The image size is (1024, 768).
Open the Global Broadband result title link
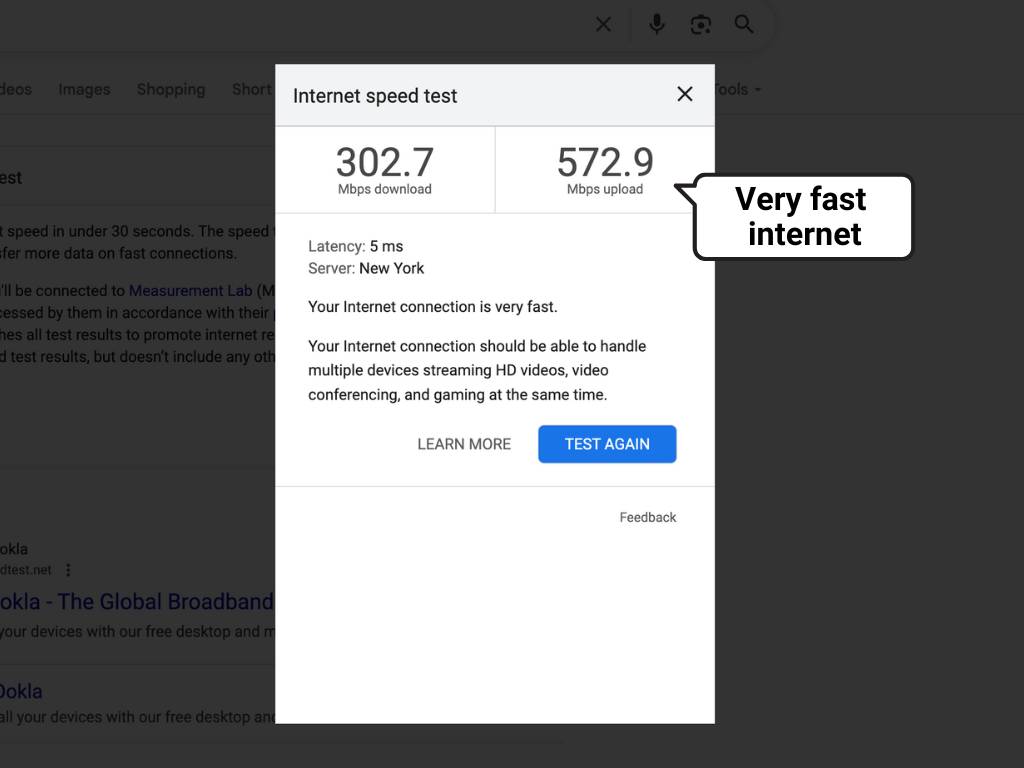click(x=136, y=601)
